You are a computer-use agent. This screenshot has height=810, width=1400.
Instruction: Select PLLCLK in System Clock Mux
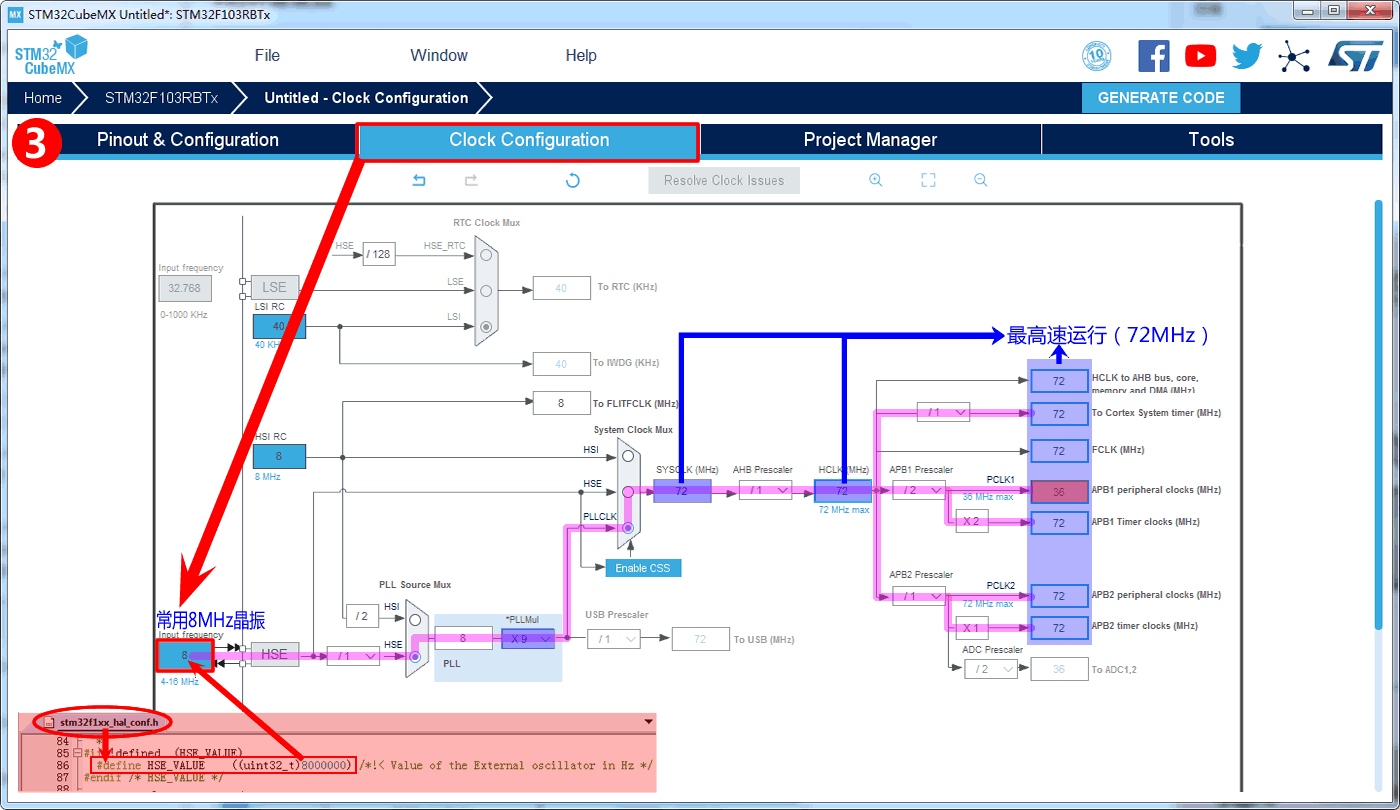[628, 527]
